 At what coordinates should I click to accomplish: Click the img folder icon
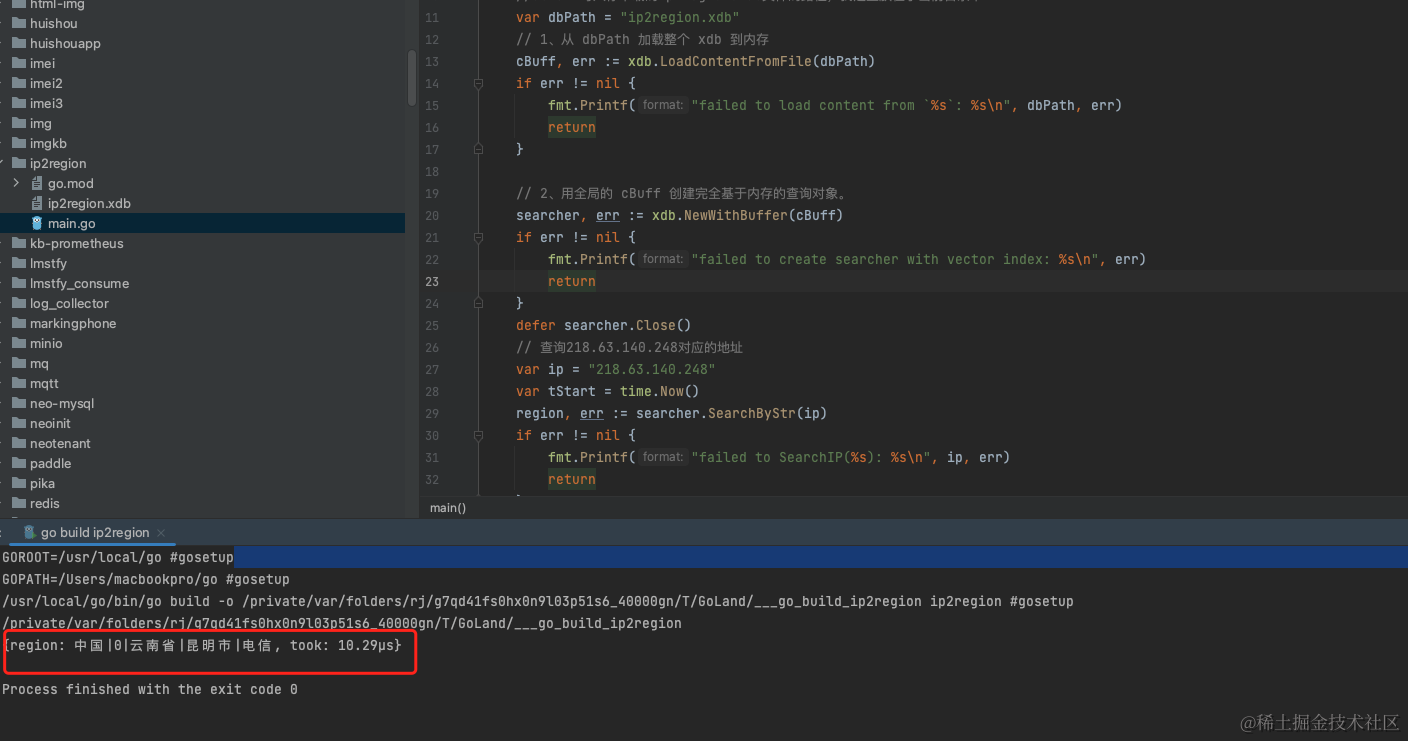(x=19, y=123)
